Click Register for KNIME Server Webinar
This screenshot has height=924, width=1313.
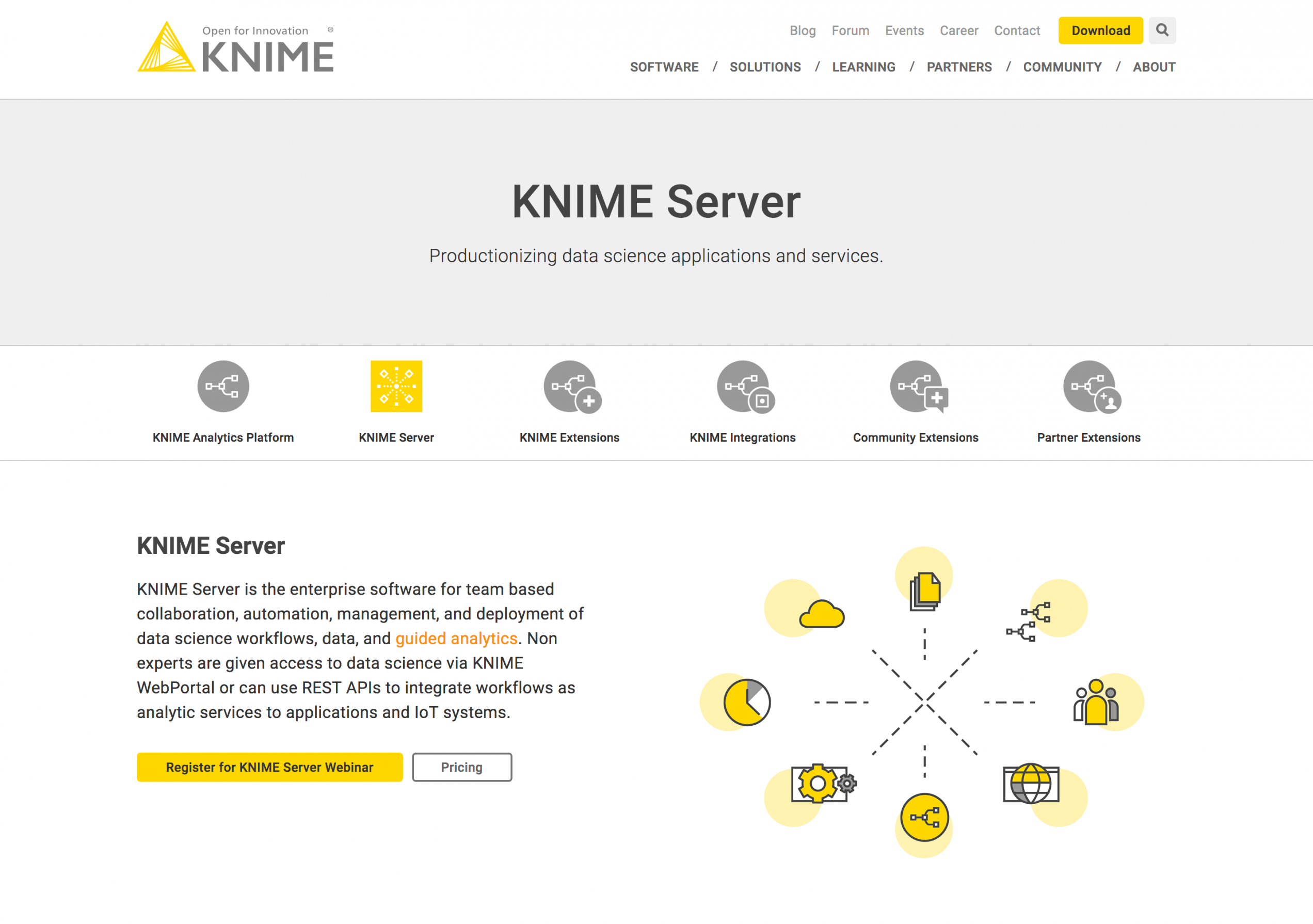coord(269,767)
